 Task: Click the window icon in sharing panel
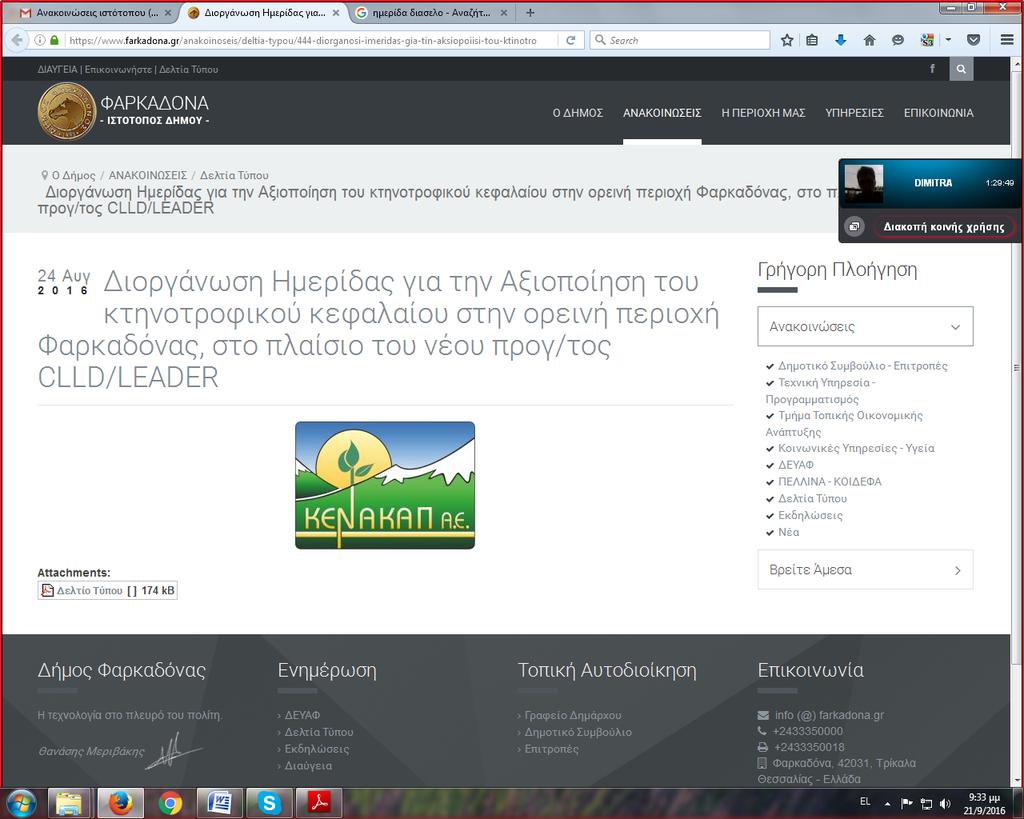(854, 227)
